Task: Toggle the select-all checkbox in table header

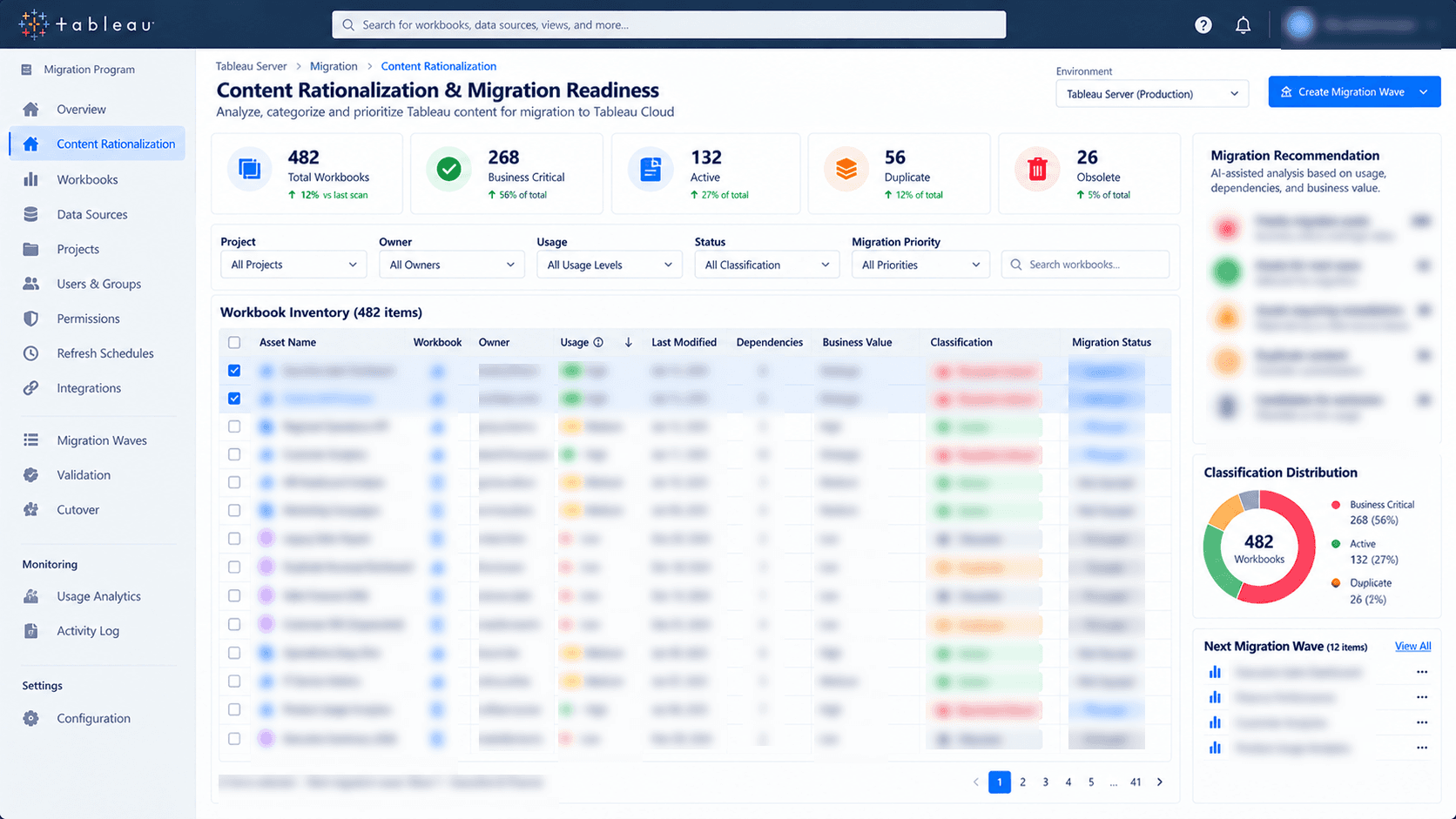Action: (x=234, y=342)
